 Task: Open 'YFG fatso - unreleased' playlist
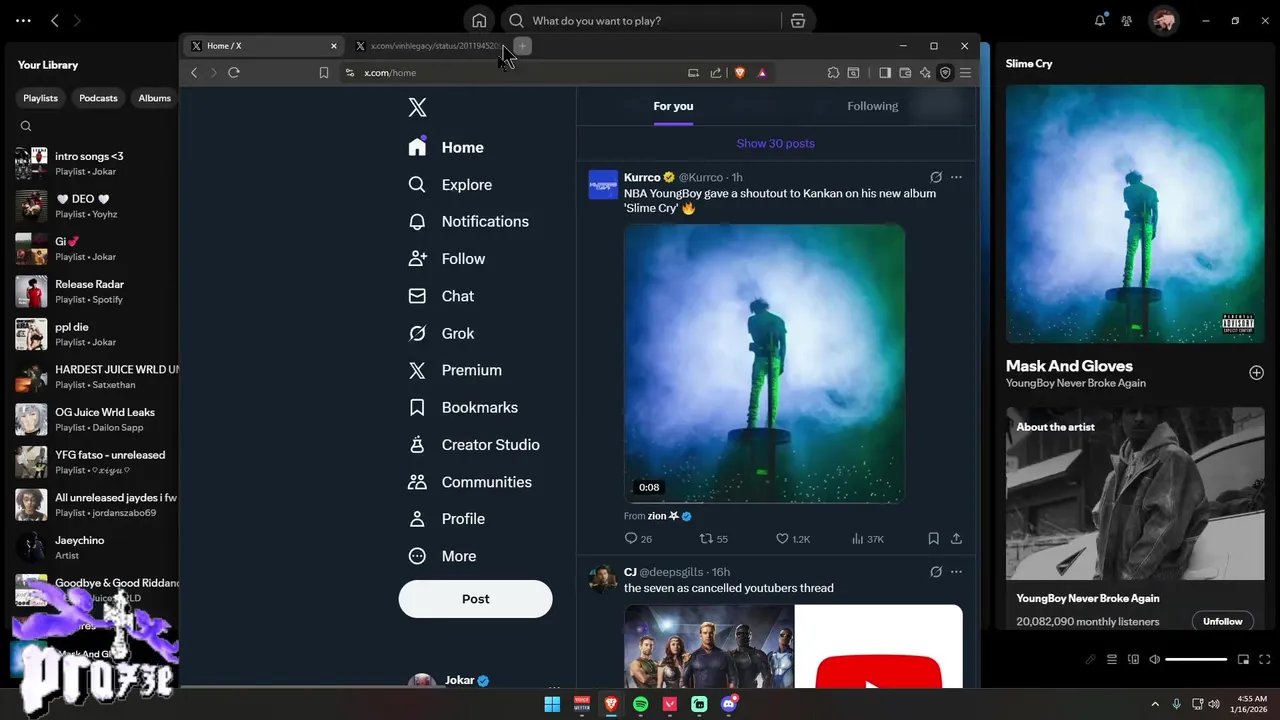click(x=97, y=462)
